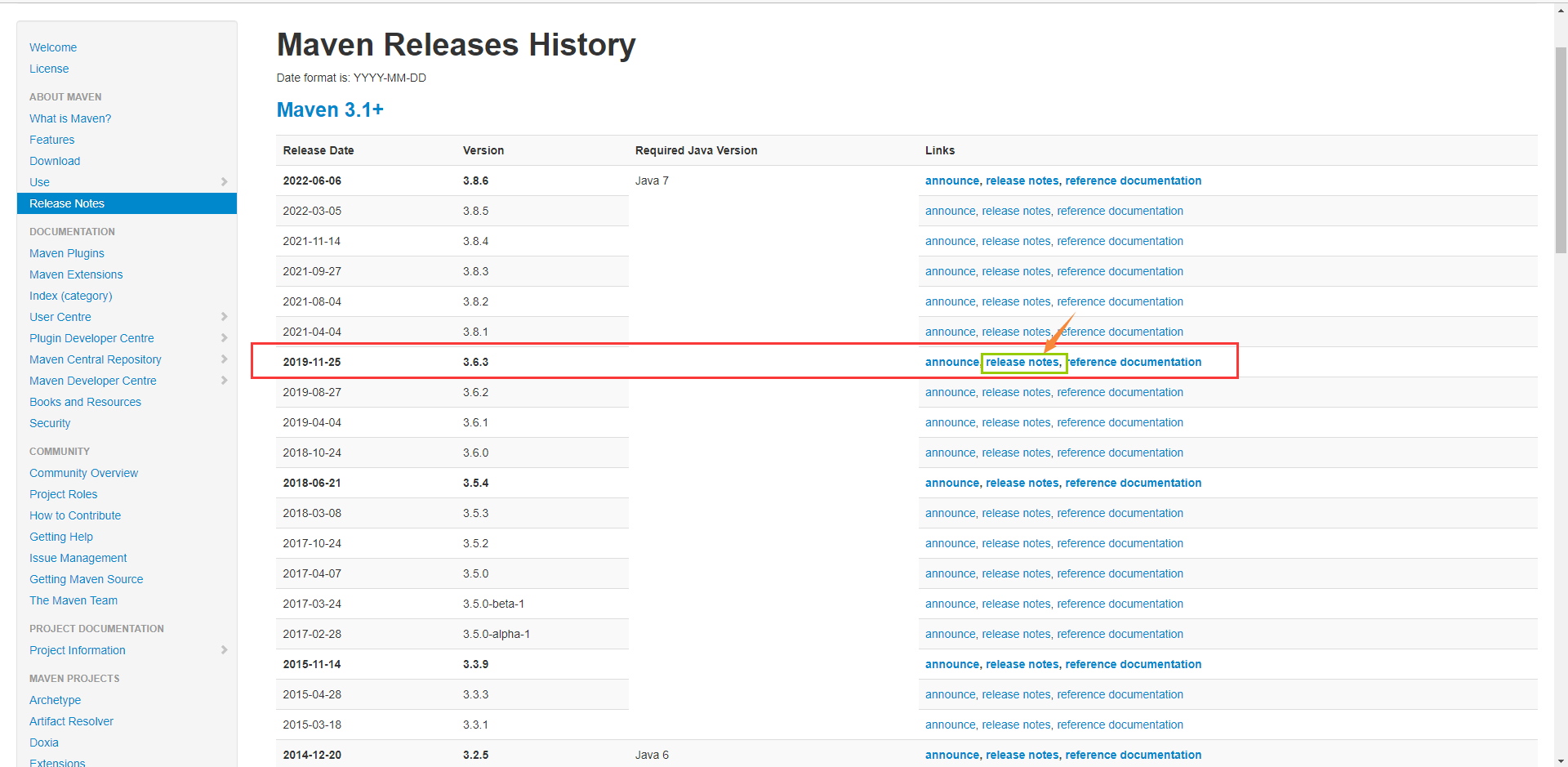Open Index (category) link
This screenshot has height=767, width=1568.
[x=71, y=296]
